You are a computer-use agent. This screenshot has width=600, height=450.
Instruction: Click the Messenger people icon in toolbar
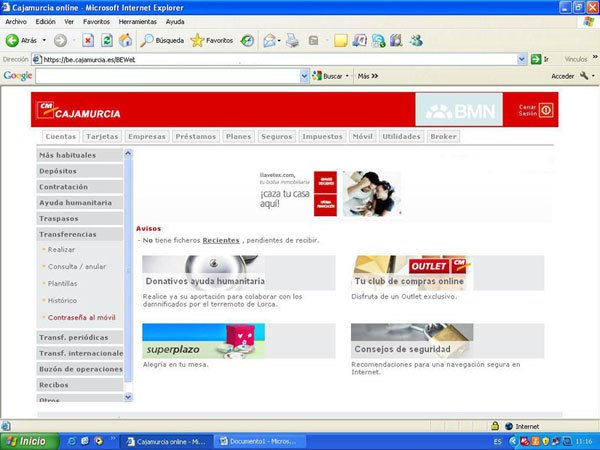(x=416, y=40)
